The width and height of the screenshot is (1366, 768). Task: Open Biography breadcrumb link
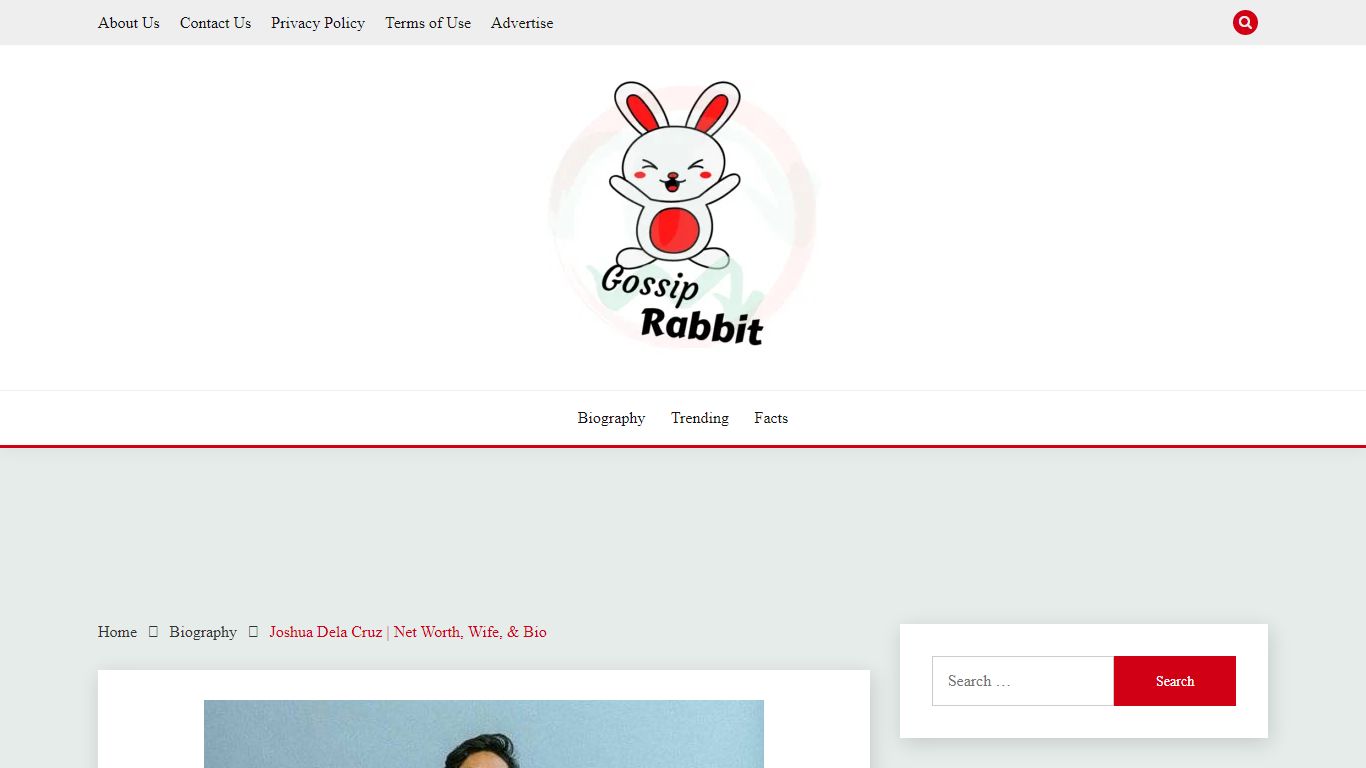tap(203, 632)
